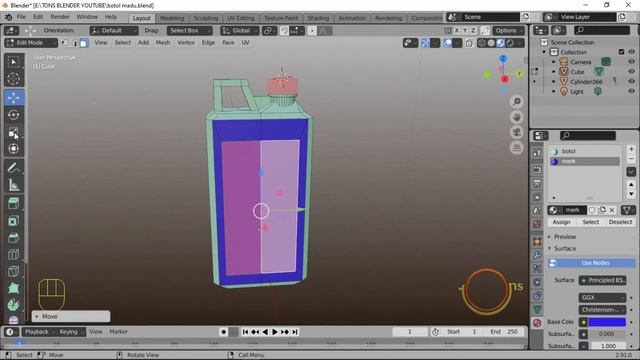Open the Options dropdown
The width and height of the screenshot is (640, 360).
(x=509, y=31)
